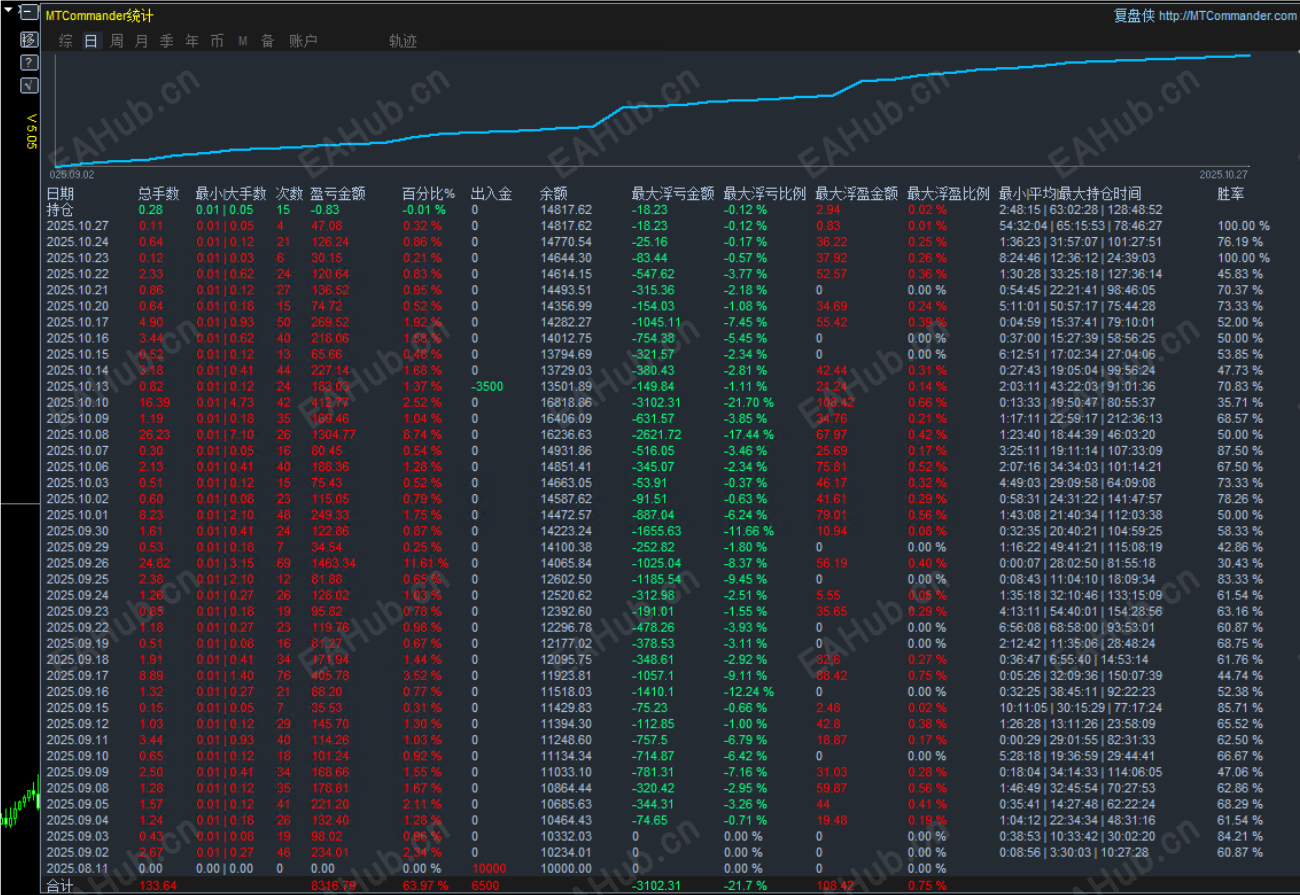The image size is (1300, 895).
Task: Select the 2025.10.17 date row
Action: [77, 322]
